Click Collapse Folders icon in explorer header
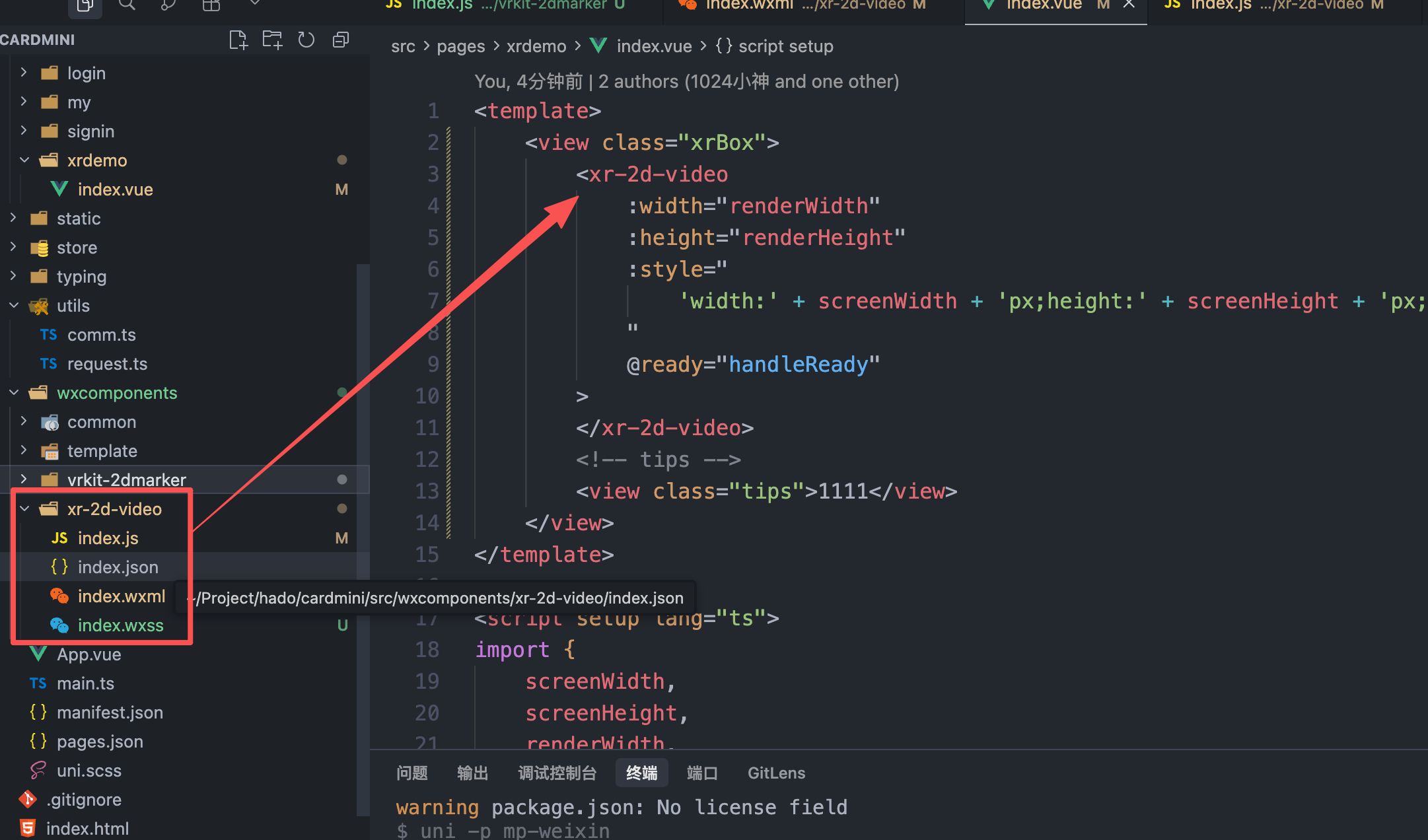 tap(341, 40)
